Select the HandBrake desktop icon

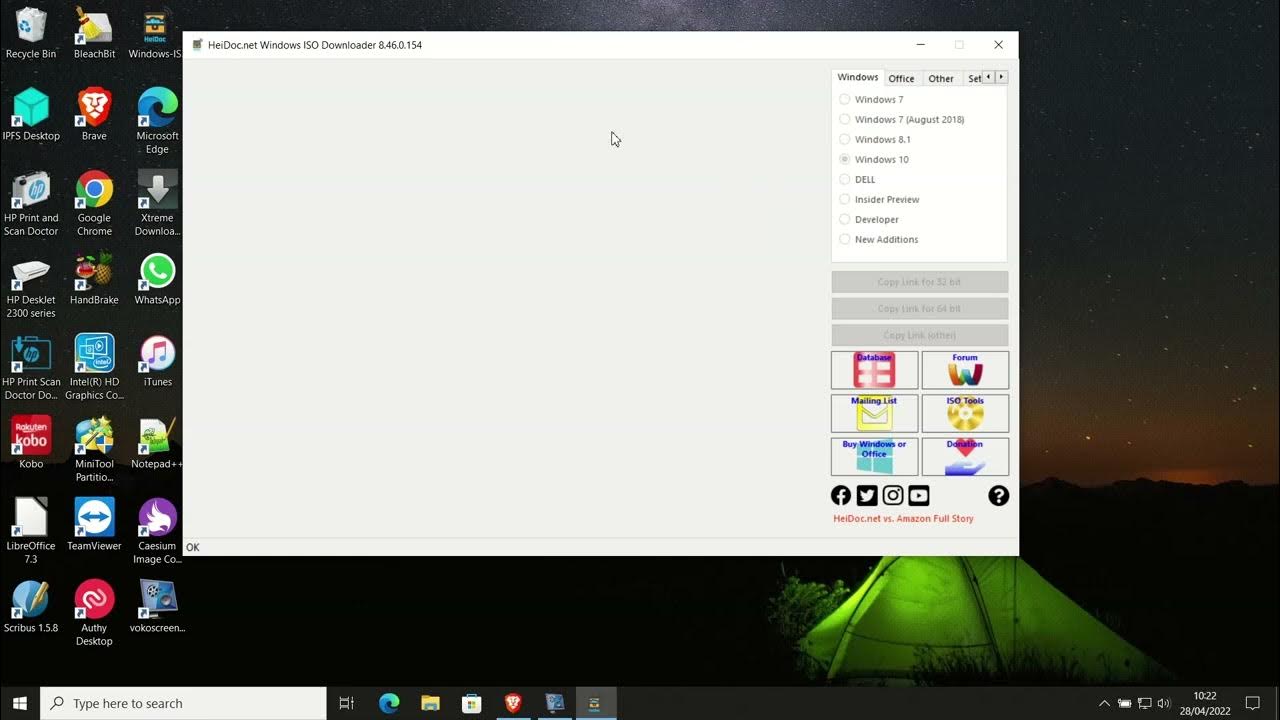[x=94, y=278]
